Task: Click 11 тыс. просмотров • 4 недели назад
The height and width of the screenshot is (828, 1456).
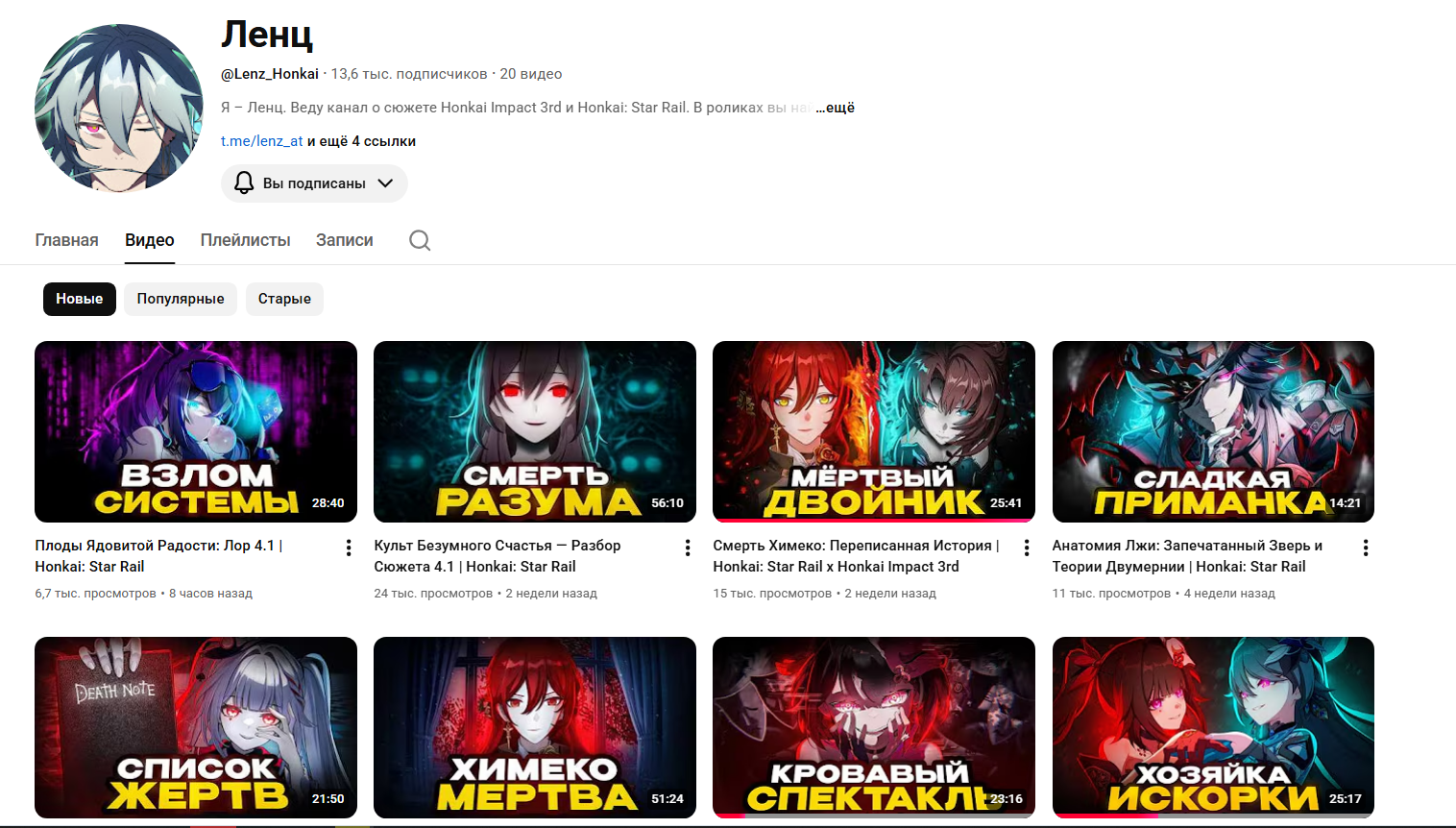Action: point(1164,594)
